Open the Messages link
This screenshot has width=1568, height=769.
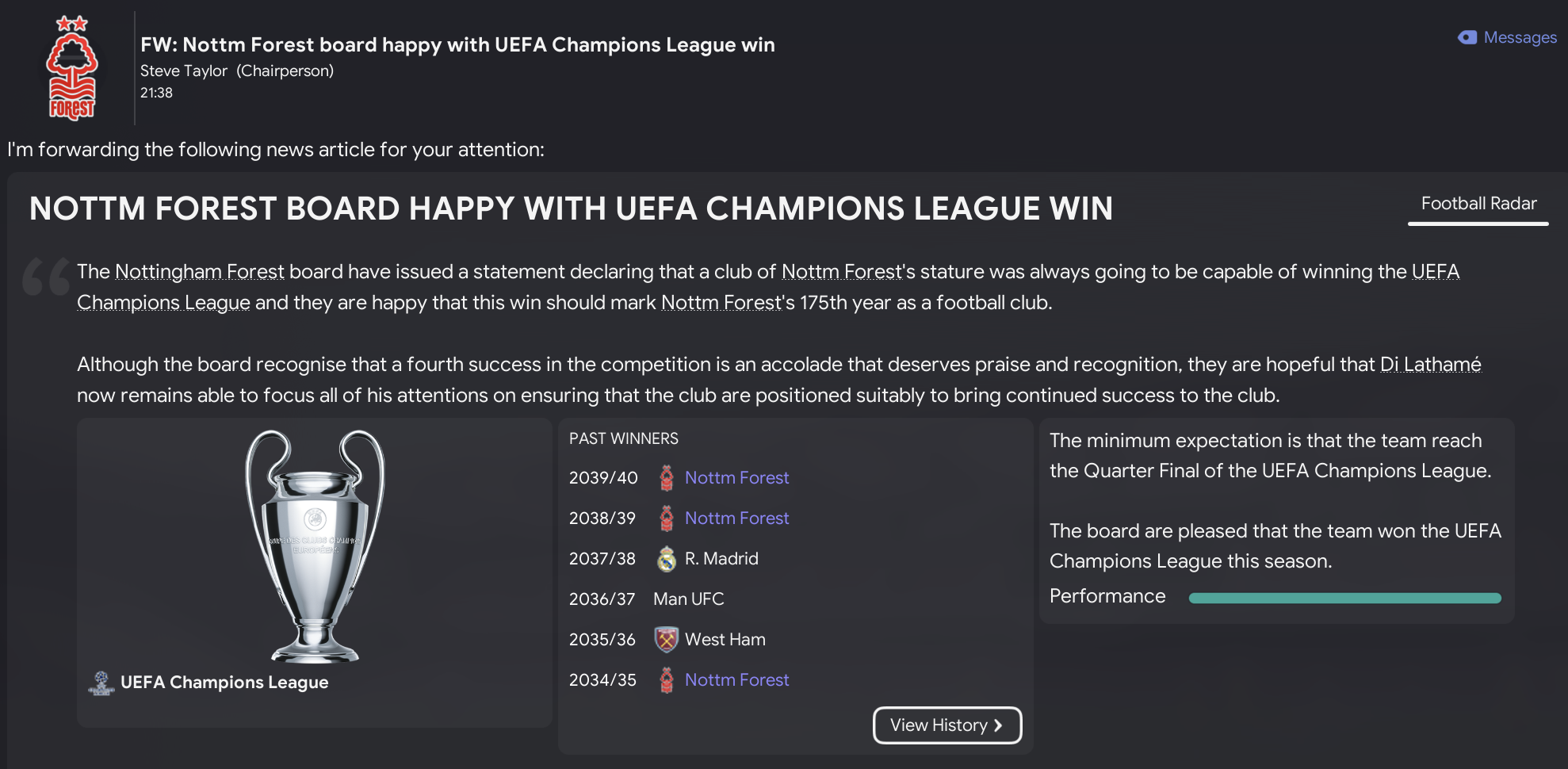point(1520,37)
